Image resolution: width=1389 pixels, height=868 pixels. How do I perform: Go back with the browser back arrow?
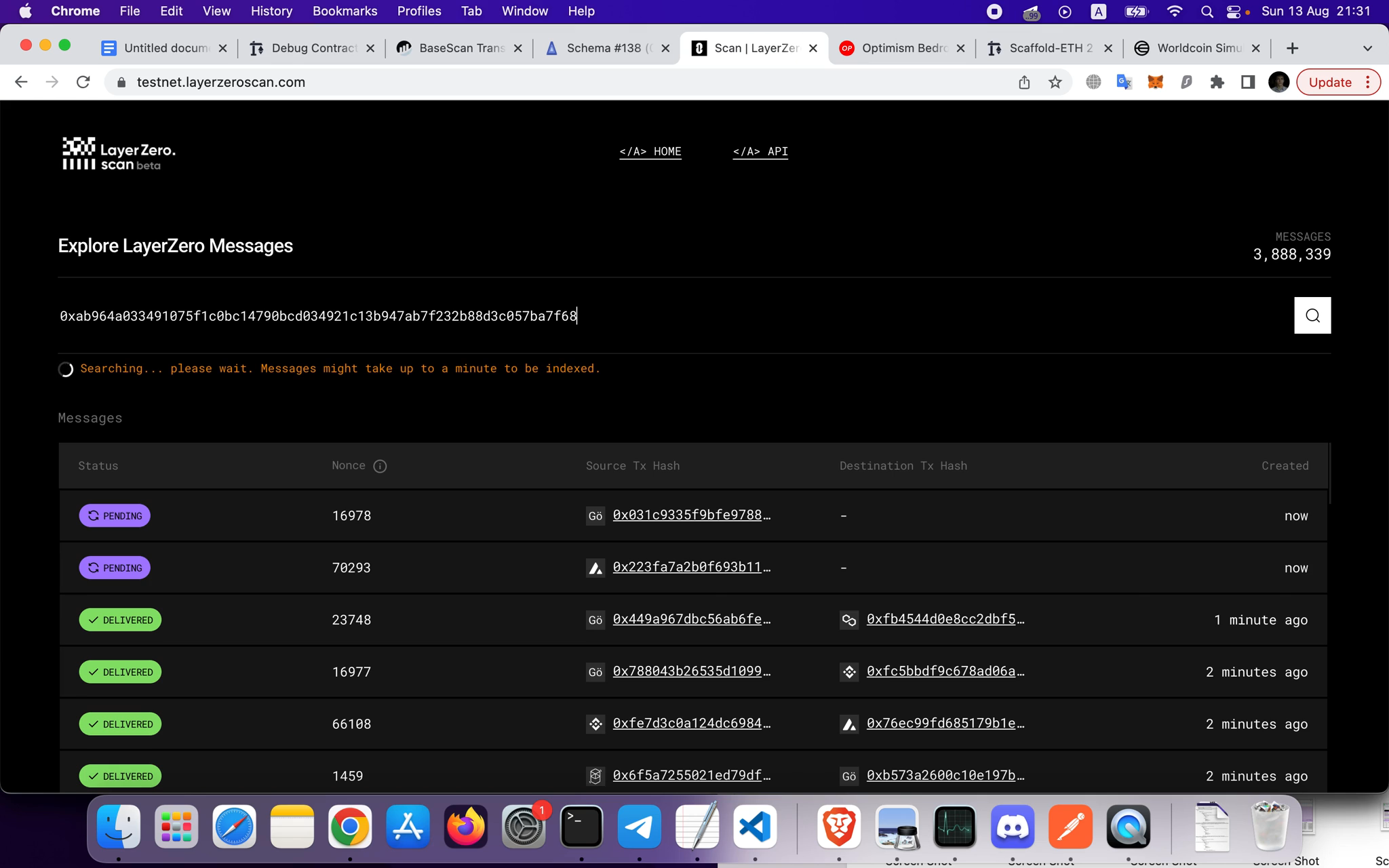tap(21, 82)
